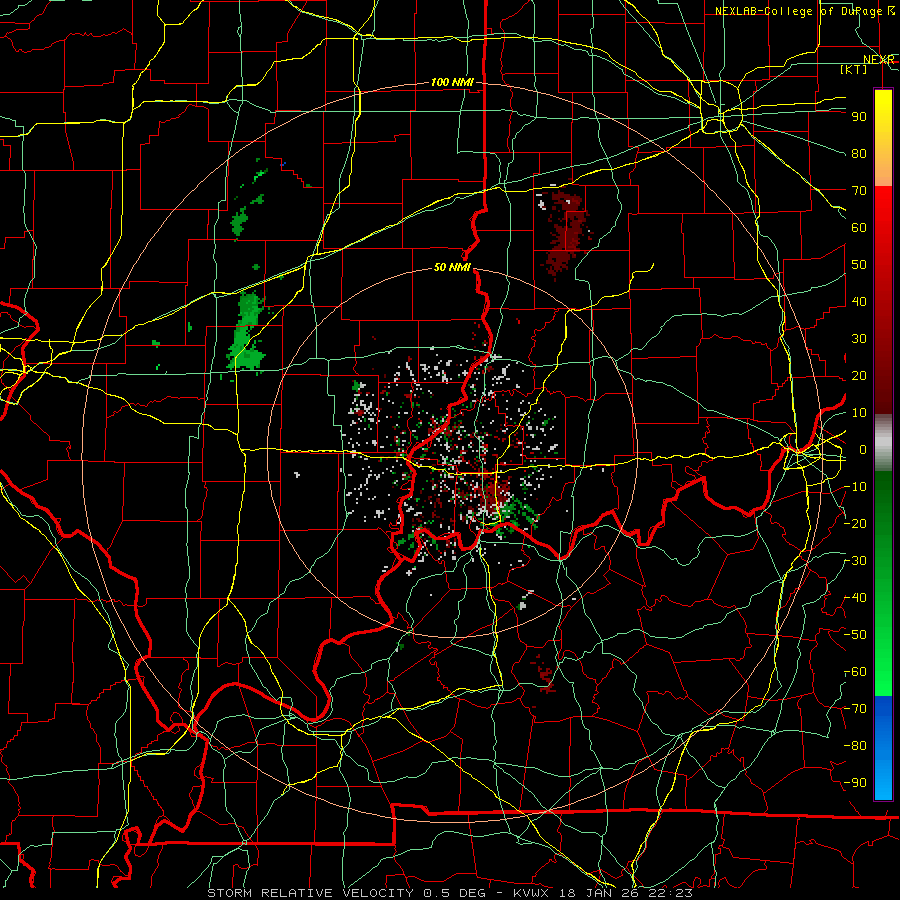Click the light blue -90 color bar segment
The height and width of the screenshot is (900, 900).
883,781
